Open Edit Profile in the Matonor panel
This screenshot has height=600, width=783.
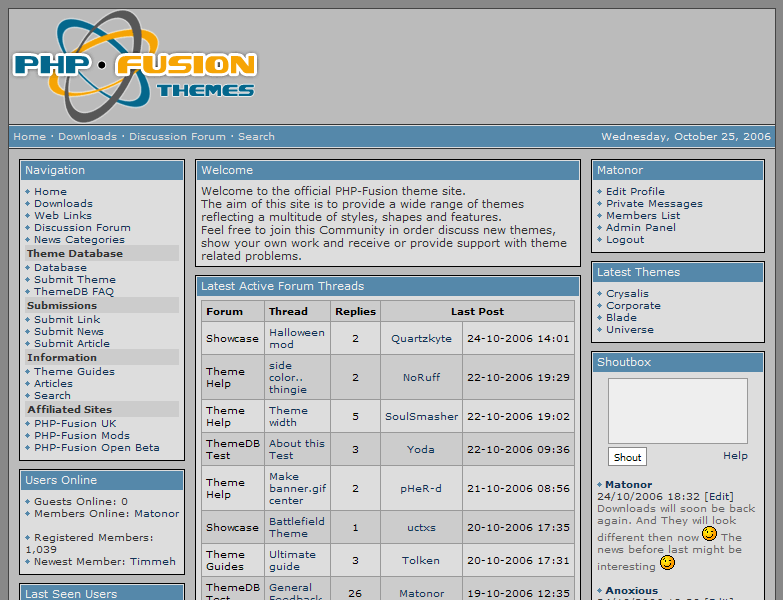point(635,192)
